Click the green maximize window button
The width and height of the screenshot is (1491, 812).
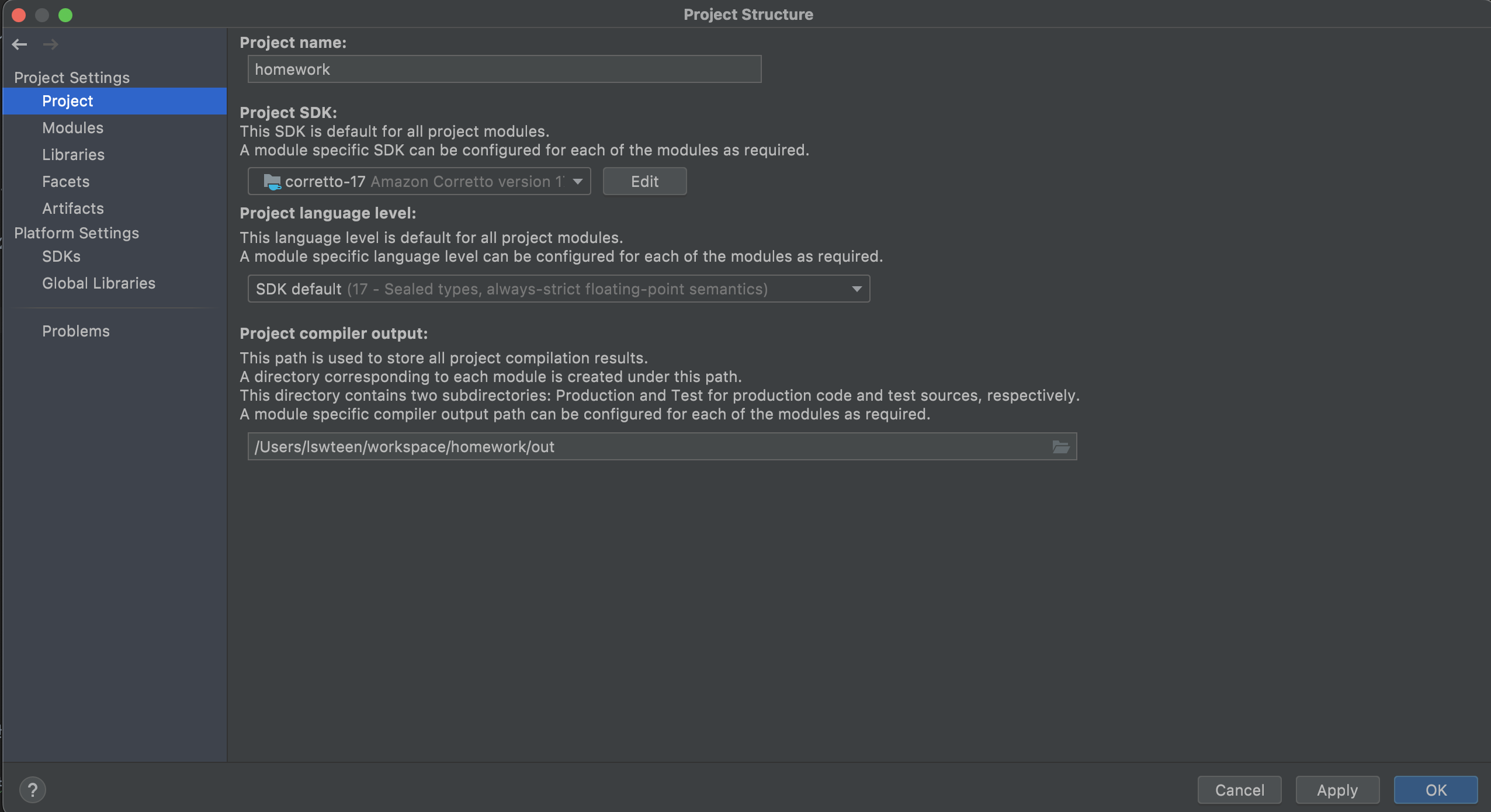(x=65, y=15)
